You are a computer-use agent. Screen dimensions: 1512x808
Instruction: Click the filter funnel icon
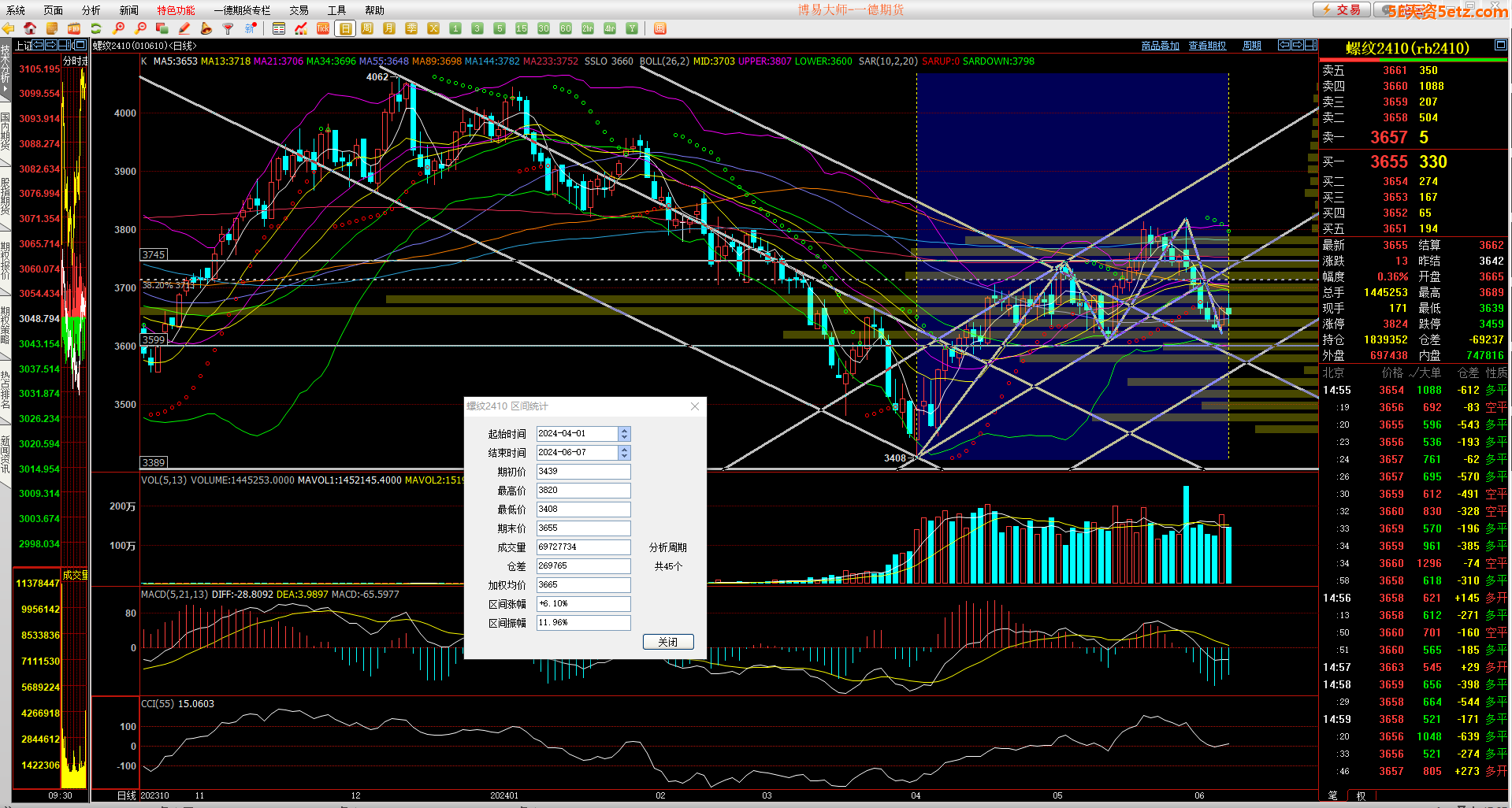228,28
